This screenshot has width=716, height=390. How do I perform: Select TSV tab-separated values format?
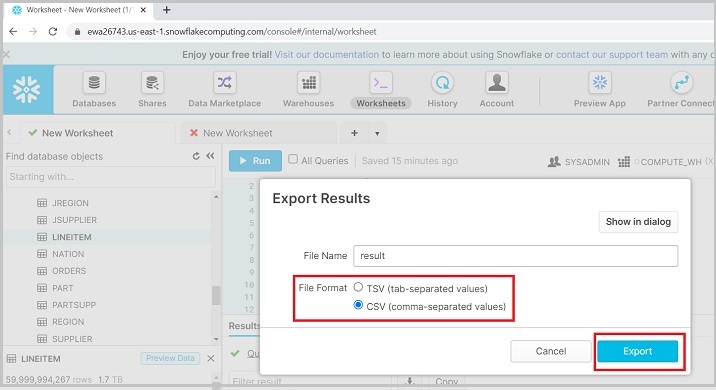[x=358, y=287]
